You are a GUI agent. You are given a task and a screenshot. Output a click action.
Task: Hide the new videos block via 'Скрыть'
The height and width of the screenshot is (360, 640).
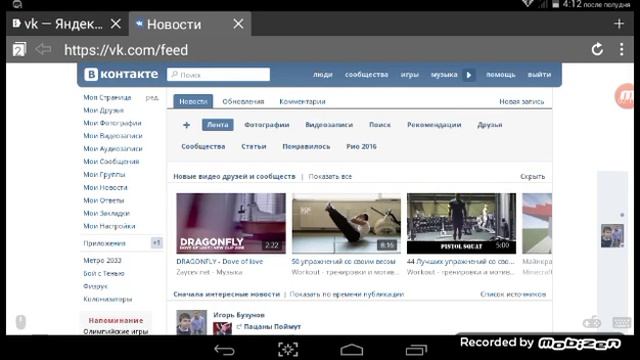[x=532, y=177]
